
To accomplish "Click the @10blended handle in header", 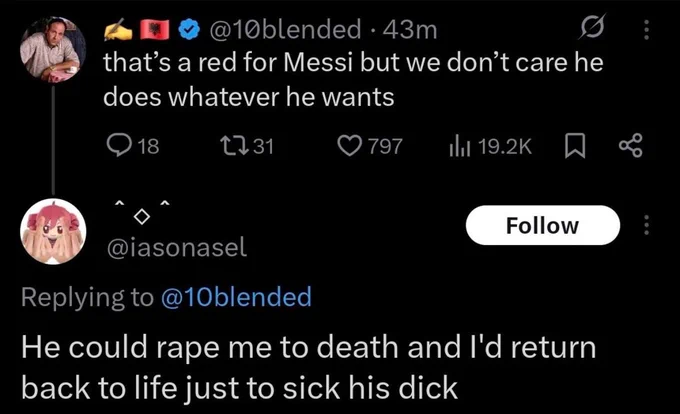I will pos(285,29).
